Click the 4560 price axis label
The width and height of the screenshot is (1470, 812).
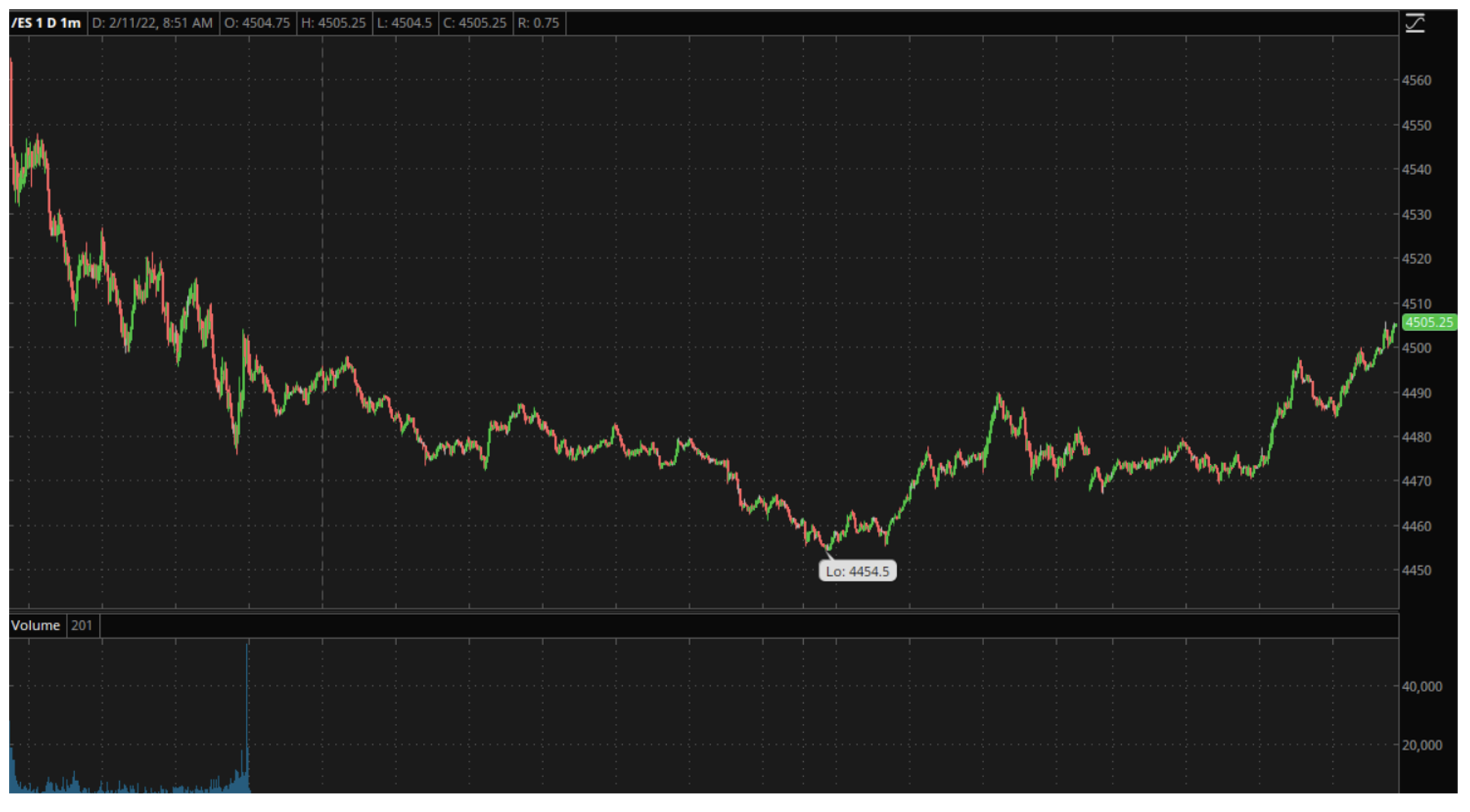coord(1417,80)
